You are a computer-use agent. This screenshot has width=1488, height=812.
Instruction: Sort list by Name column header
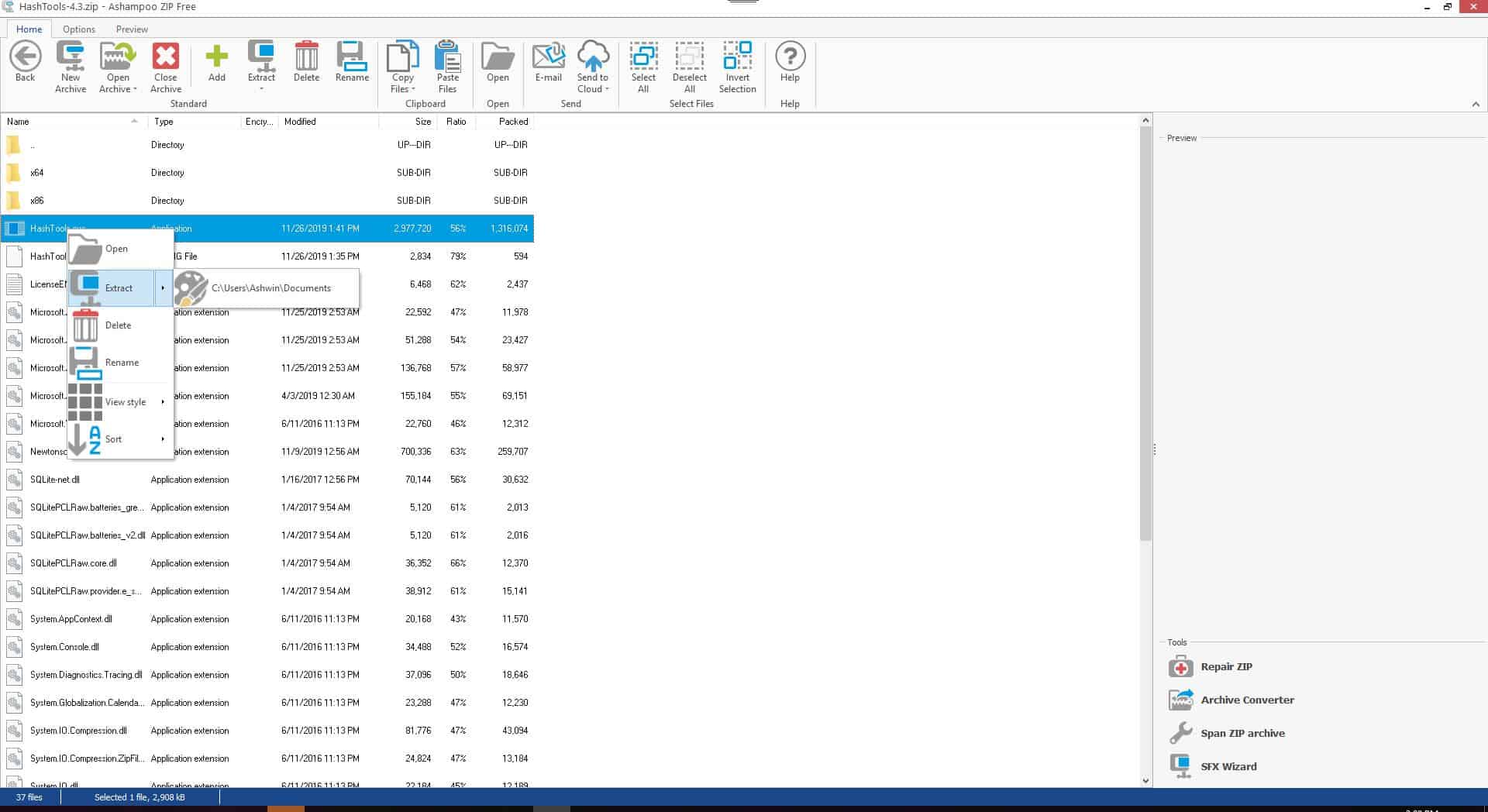74,122
